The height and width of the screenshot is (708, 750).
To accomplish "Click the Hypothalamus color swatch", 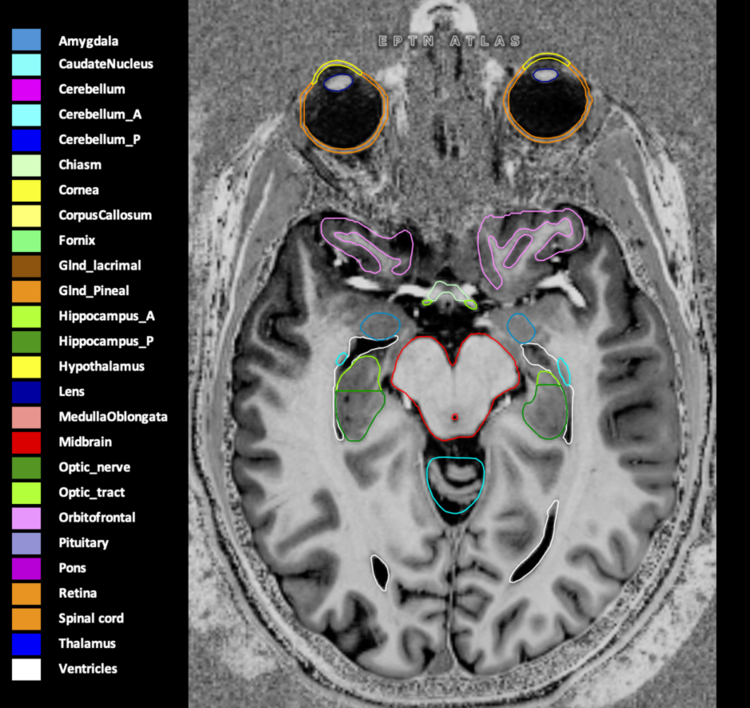I will (x=26, y=367).
